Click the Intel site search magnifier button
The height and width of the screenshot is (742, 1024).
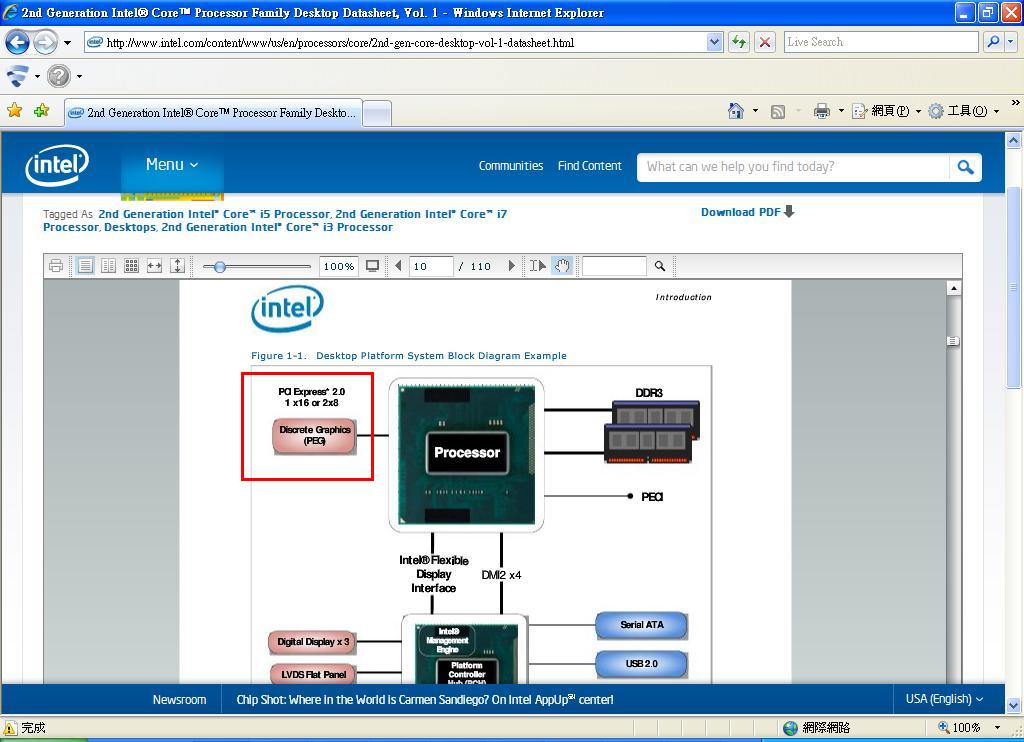pyautogui.click(x=965, y=167)
